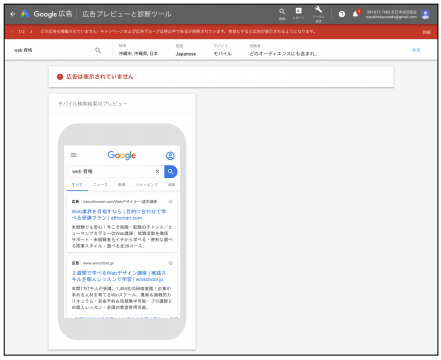Viewport: 441px width, 360px height.
Task: Open hamburger menu in mobile preview
Action: [74, 155]
